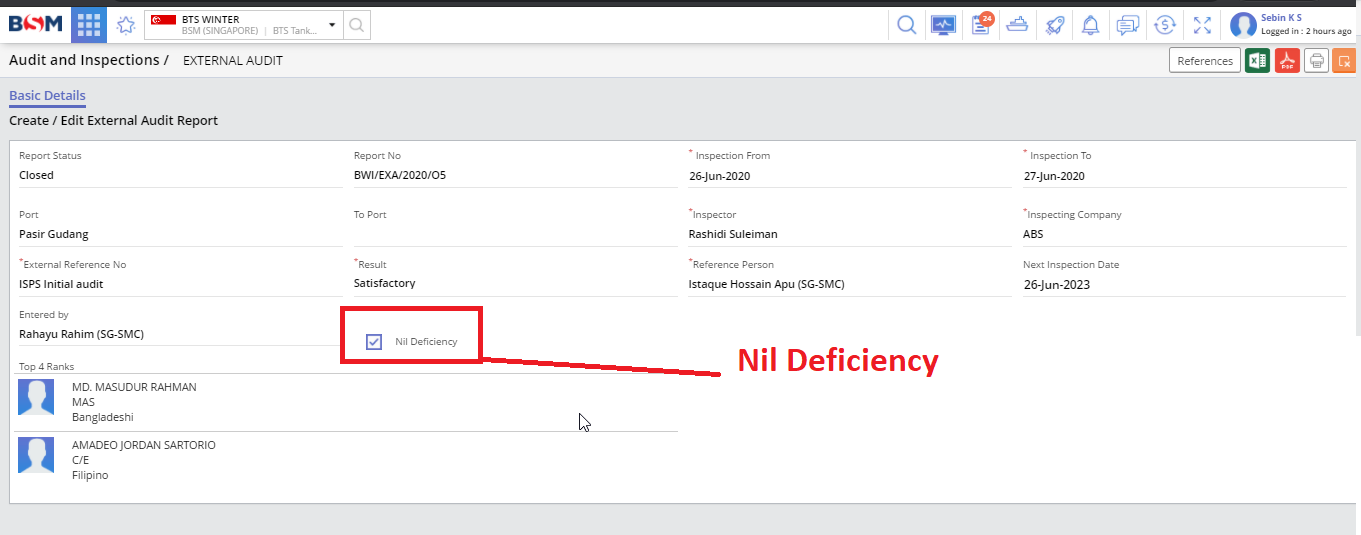Click the References button

[1204, 61]
